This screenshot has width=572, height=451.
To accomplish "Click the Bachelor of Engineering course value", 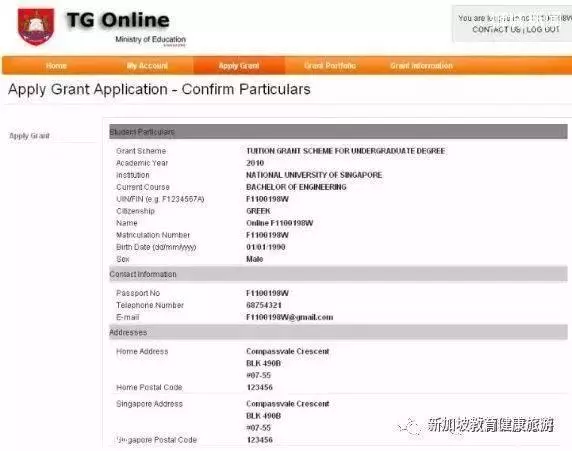I will click(x=296, y=187).
